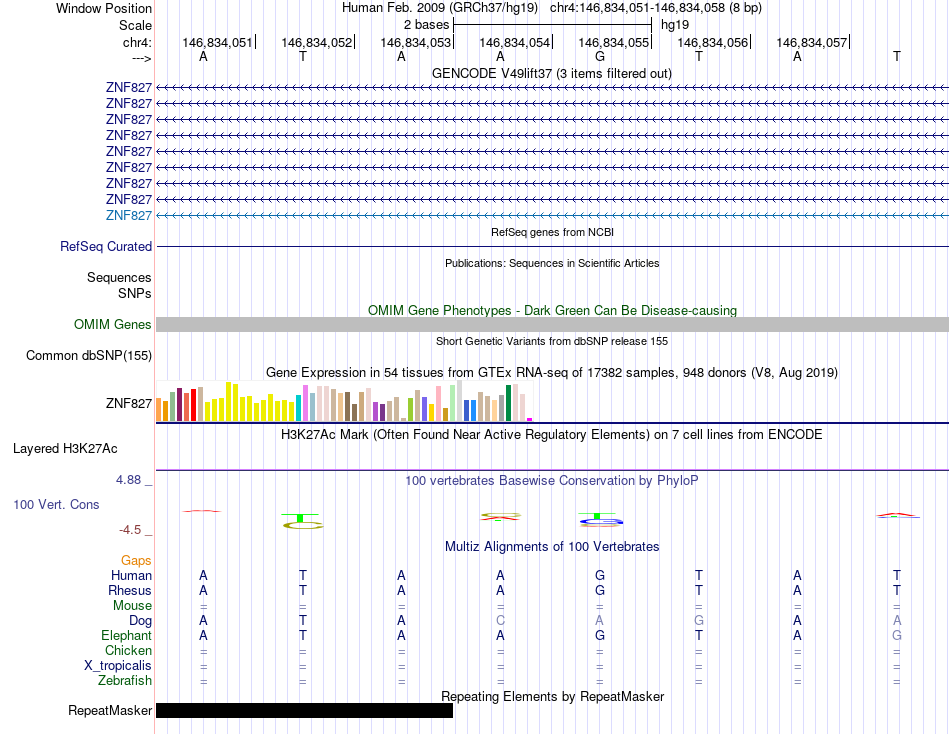Click the Window Position track label
950x734 pixels.
[104, 8]
